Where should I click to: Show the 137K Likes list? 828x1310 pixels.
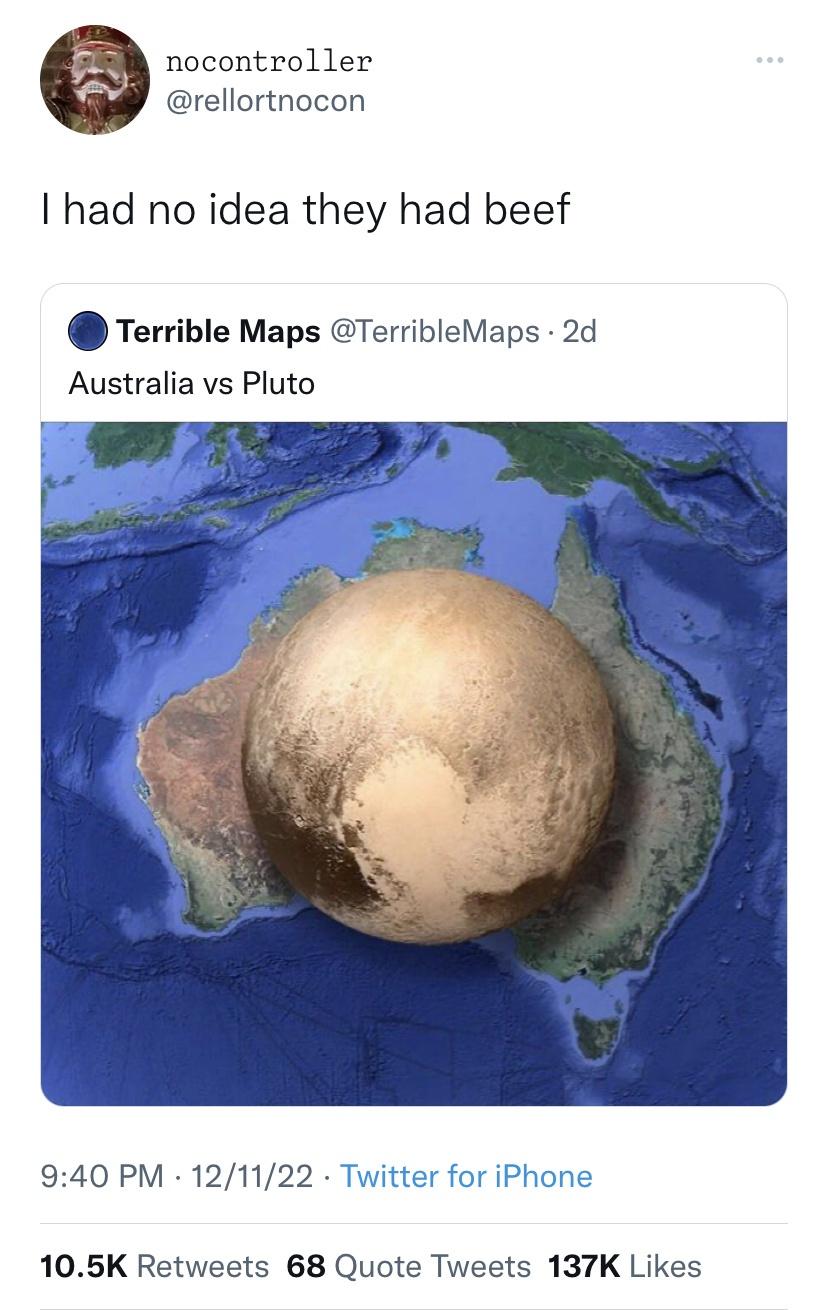coord(625,1266)
